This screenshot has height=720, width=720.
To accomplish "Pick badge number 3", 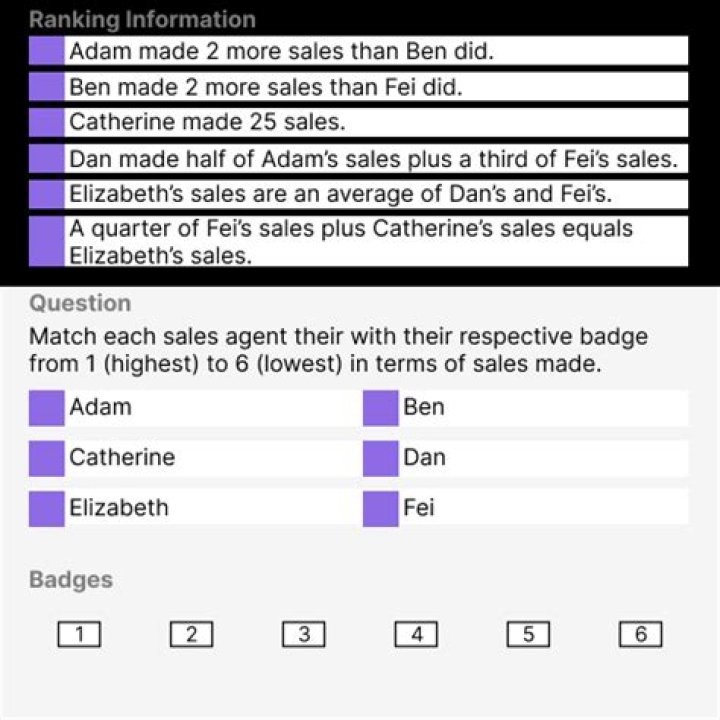I will (x=304, y=634).
